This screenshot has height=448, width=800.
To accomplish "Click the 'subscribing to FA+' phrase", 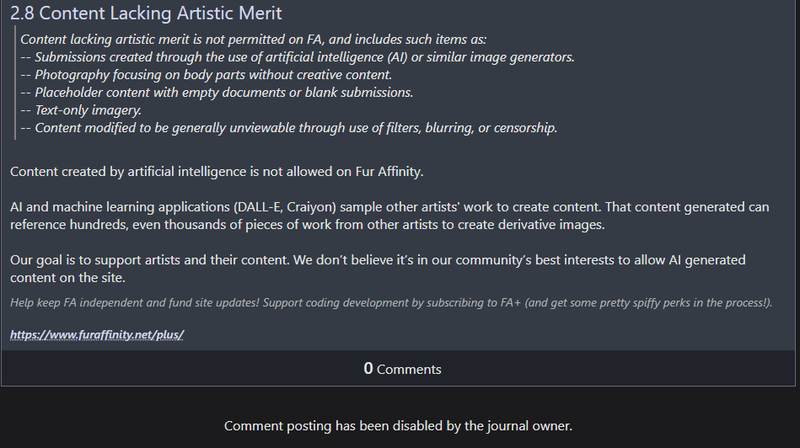I will [473, 303].
